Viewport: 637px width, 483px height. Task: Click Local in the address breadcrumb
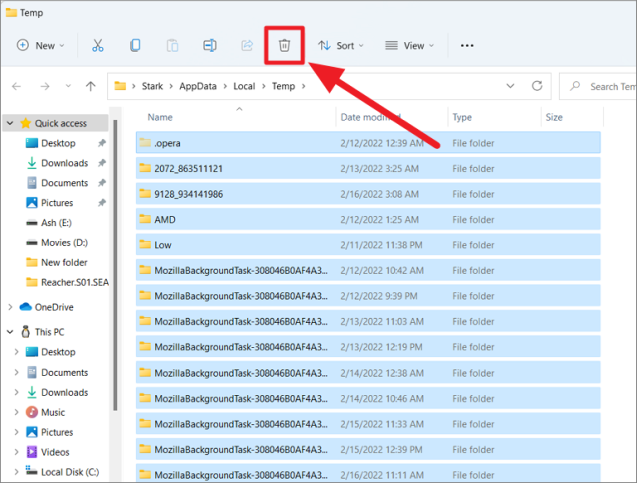245,86
